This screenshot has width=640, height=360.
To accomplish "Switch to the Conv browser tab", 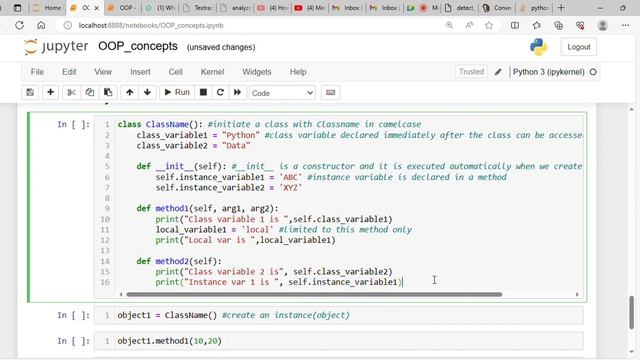I will (497, 8).
